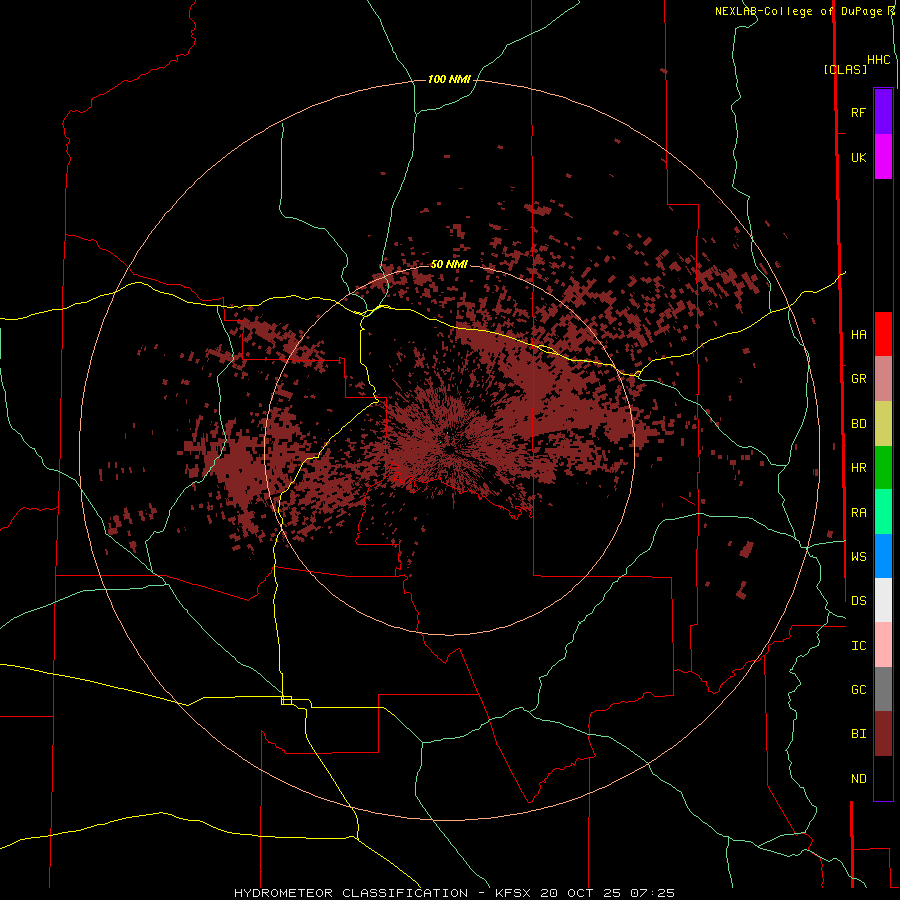Click the ND legend label
The image size is (900, 900).
(858, 779)
